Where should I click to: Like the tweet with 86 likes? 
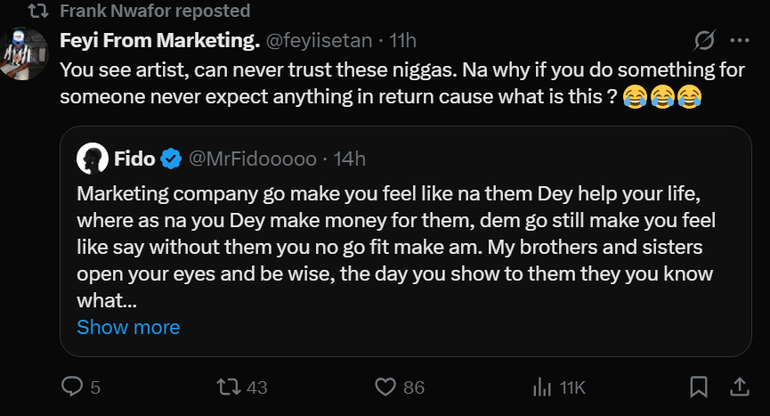(385, 386)
